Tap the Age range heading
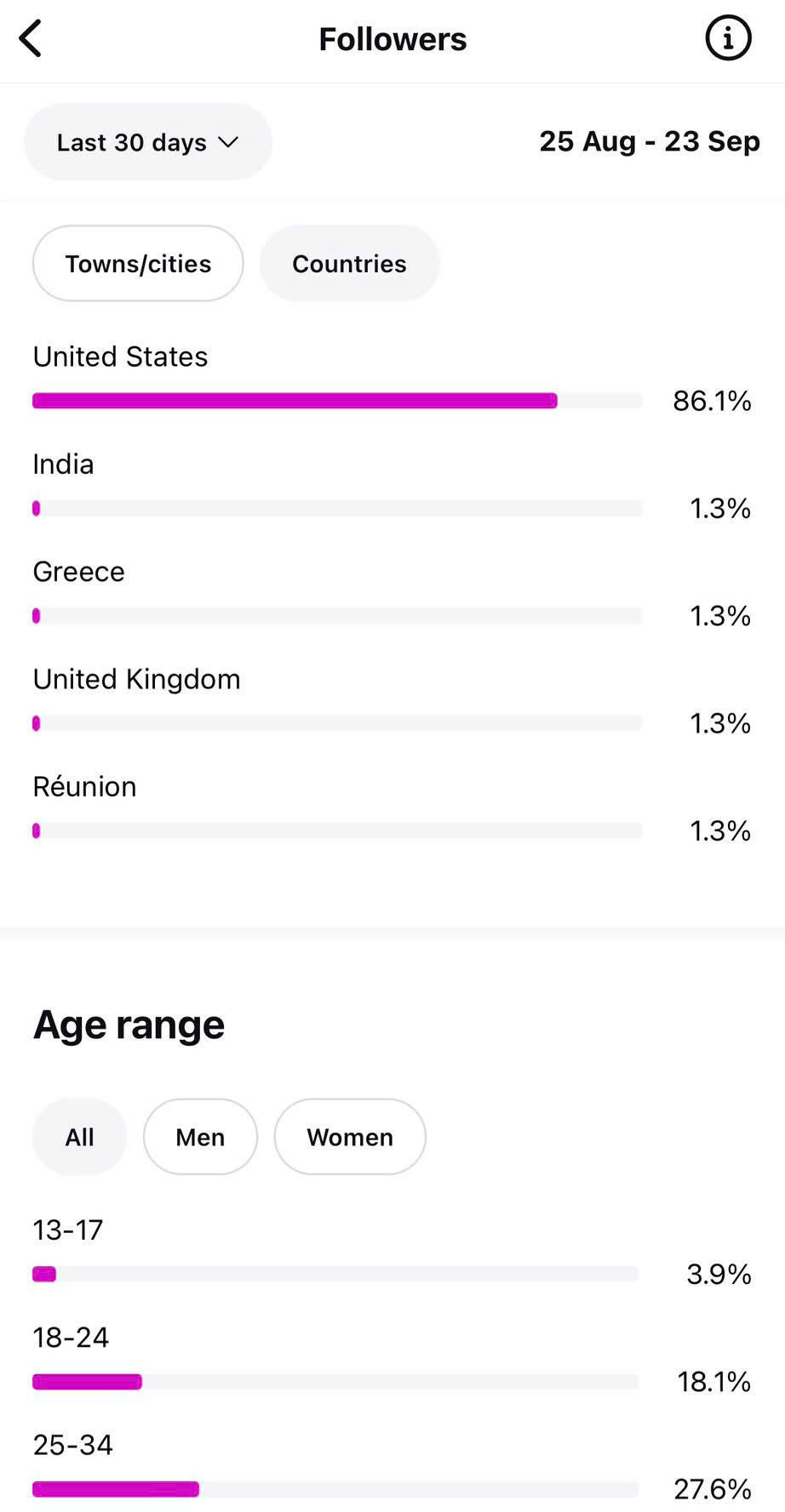Screen dimensions: 785x1512 (x=129, y=1024)
